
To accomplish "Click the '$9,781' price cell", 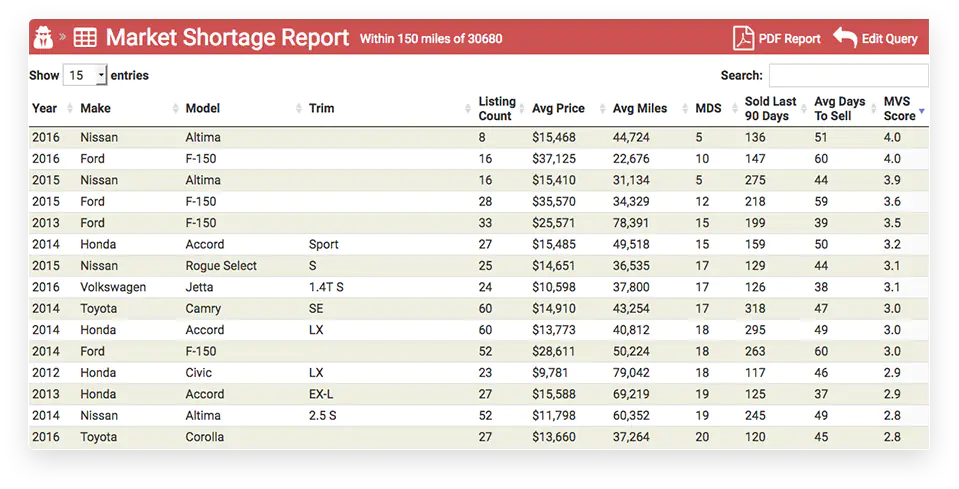I will 550,373.
